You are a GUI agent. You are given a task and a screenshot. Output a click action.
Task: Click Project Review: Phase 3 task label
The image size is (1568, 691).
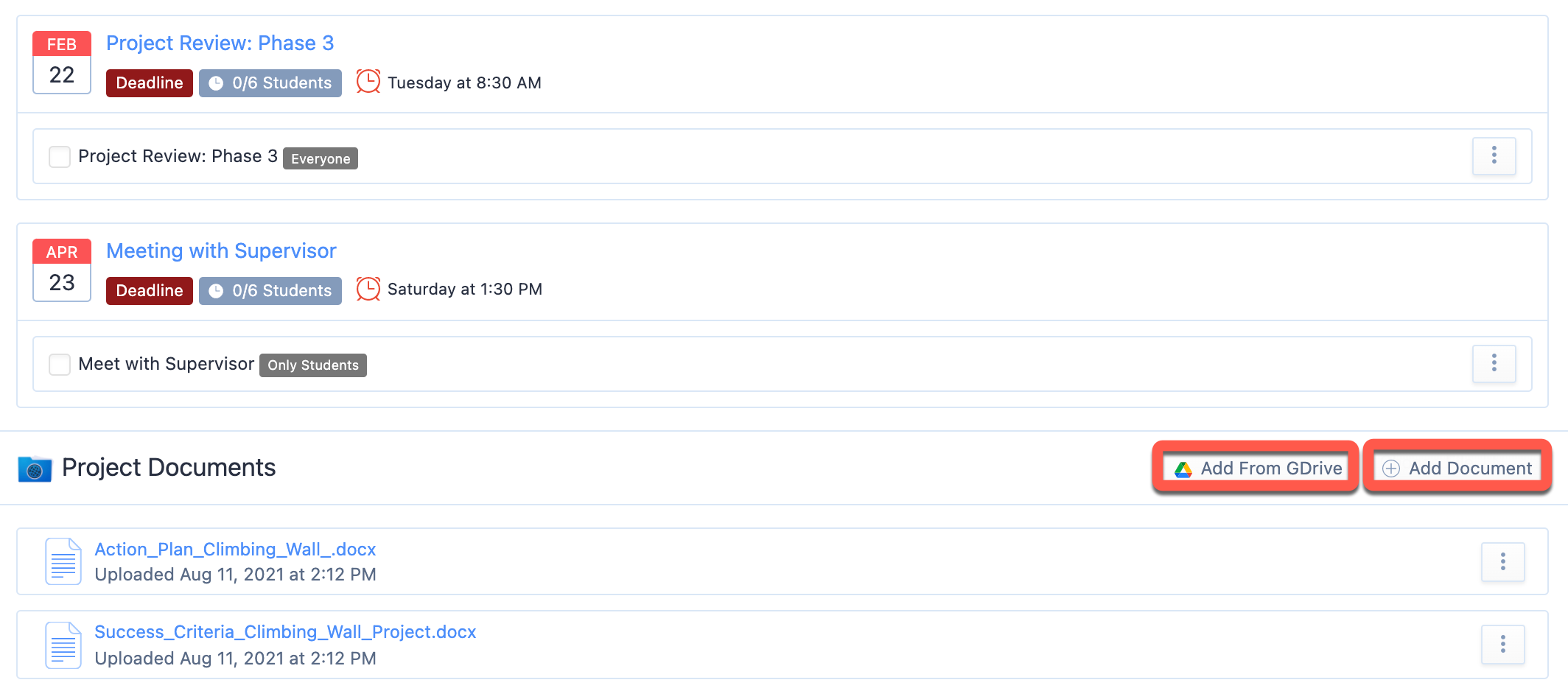pyautogui.click(x=178, y=156)
